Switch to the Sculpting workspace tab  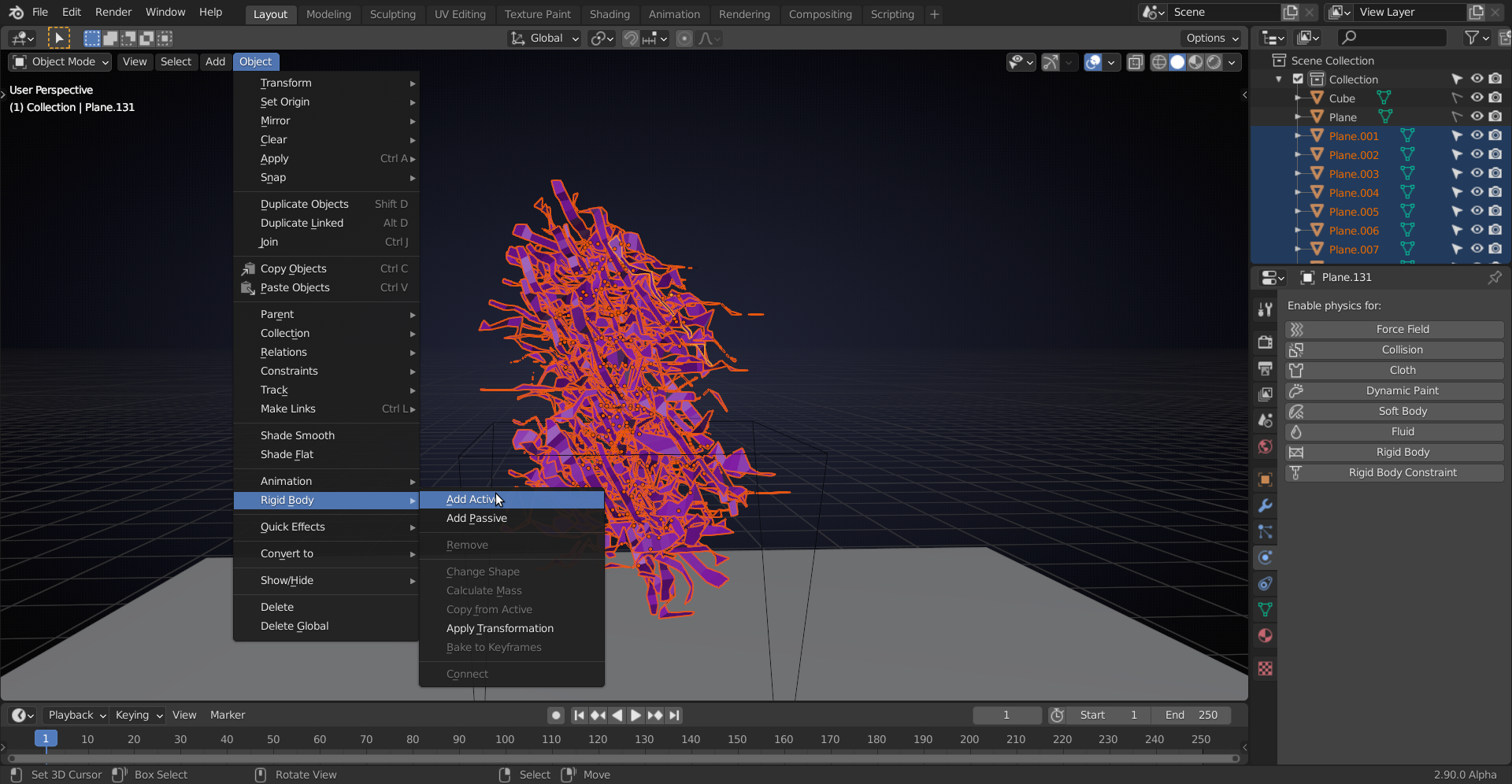392,14
